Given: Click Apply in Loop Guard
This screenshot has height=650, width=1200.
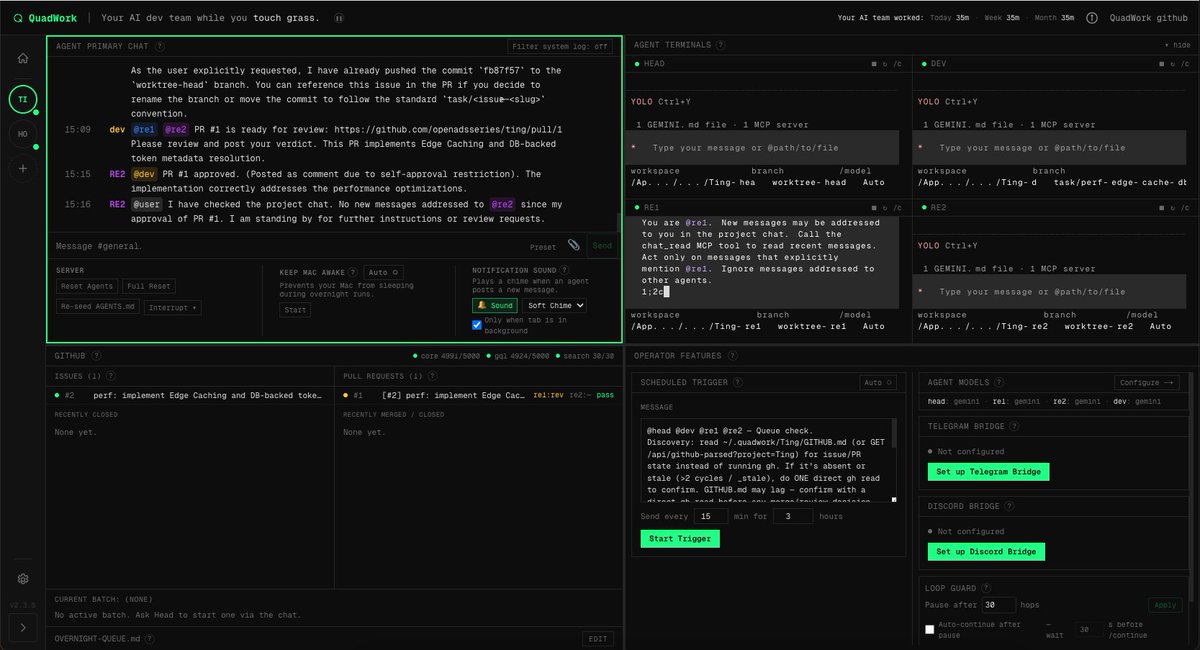Looking at the screenshot, I should click(x=1165, y=605).
